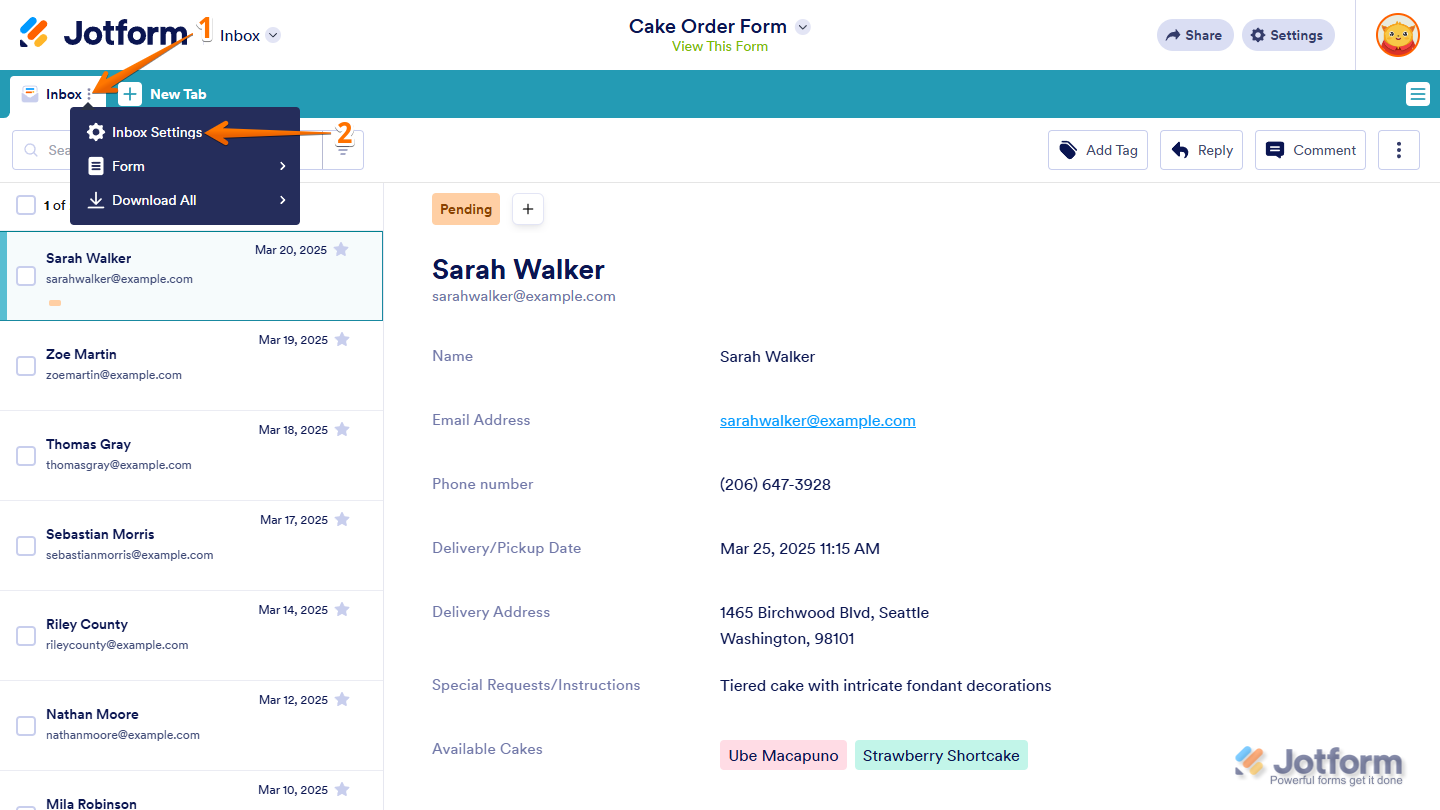Star the Riley County submission
This screenshot has width=1440, height=810.
click(342, 610)
